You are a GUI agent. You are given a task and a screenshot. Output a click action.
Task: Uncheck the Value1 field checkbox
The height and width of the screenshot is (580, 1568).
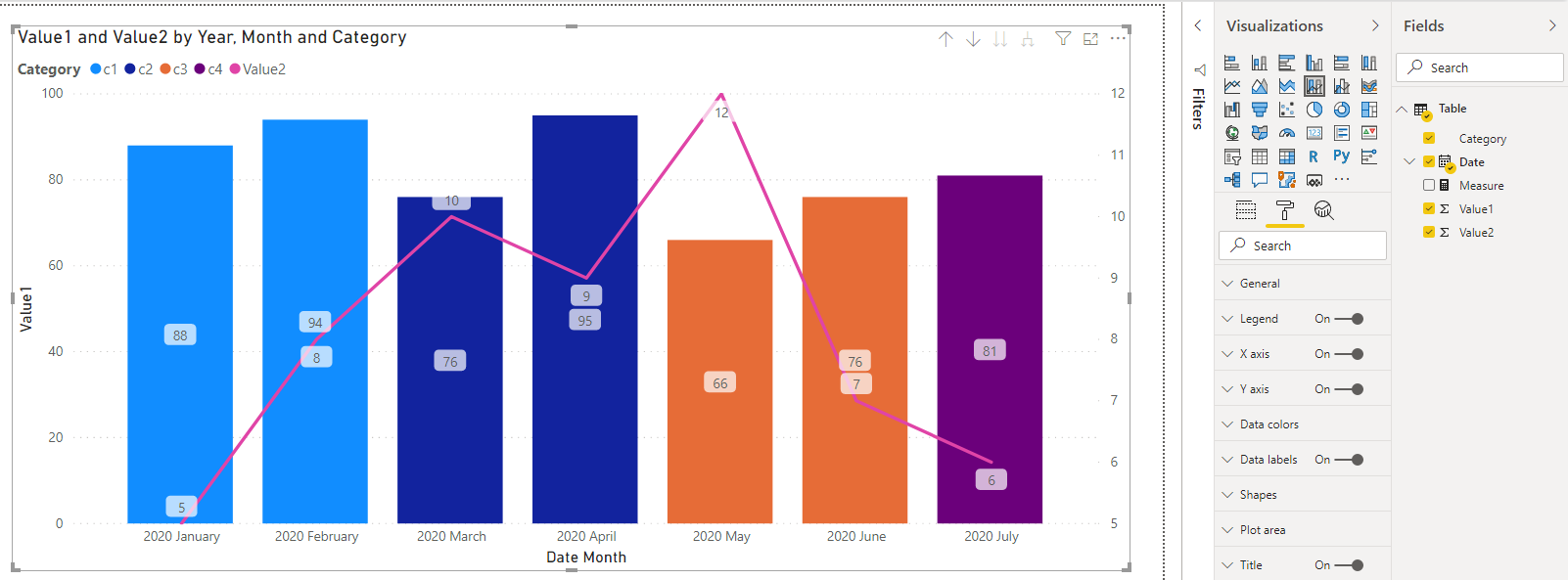click(x=1429, y=209)
